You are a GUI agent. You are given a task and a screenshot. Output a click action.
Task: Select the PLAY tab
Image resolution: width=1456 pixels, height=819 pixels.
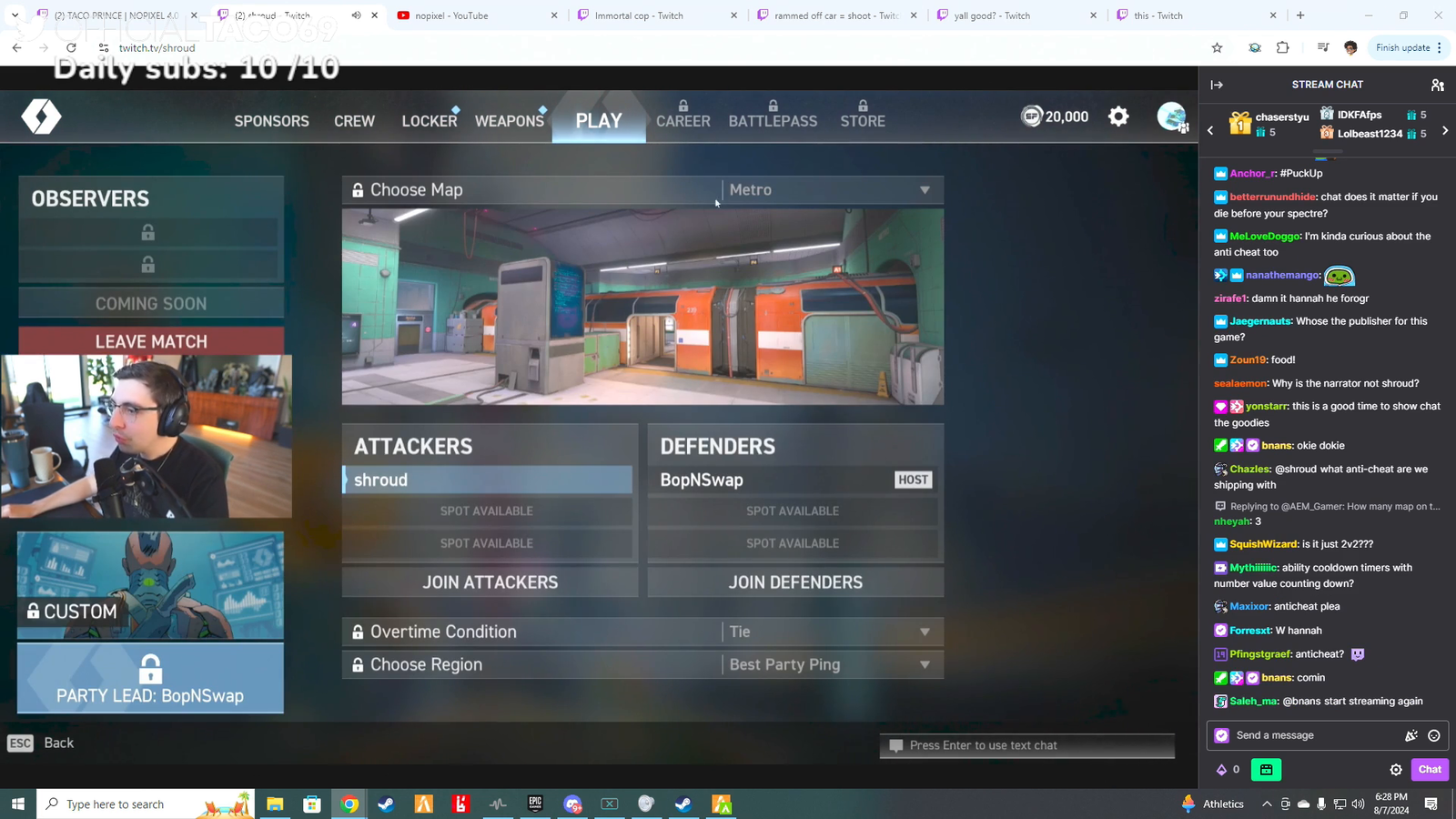[x=599, y=120]
